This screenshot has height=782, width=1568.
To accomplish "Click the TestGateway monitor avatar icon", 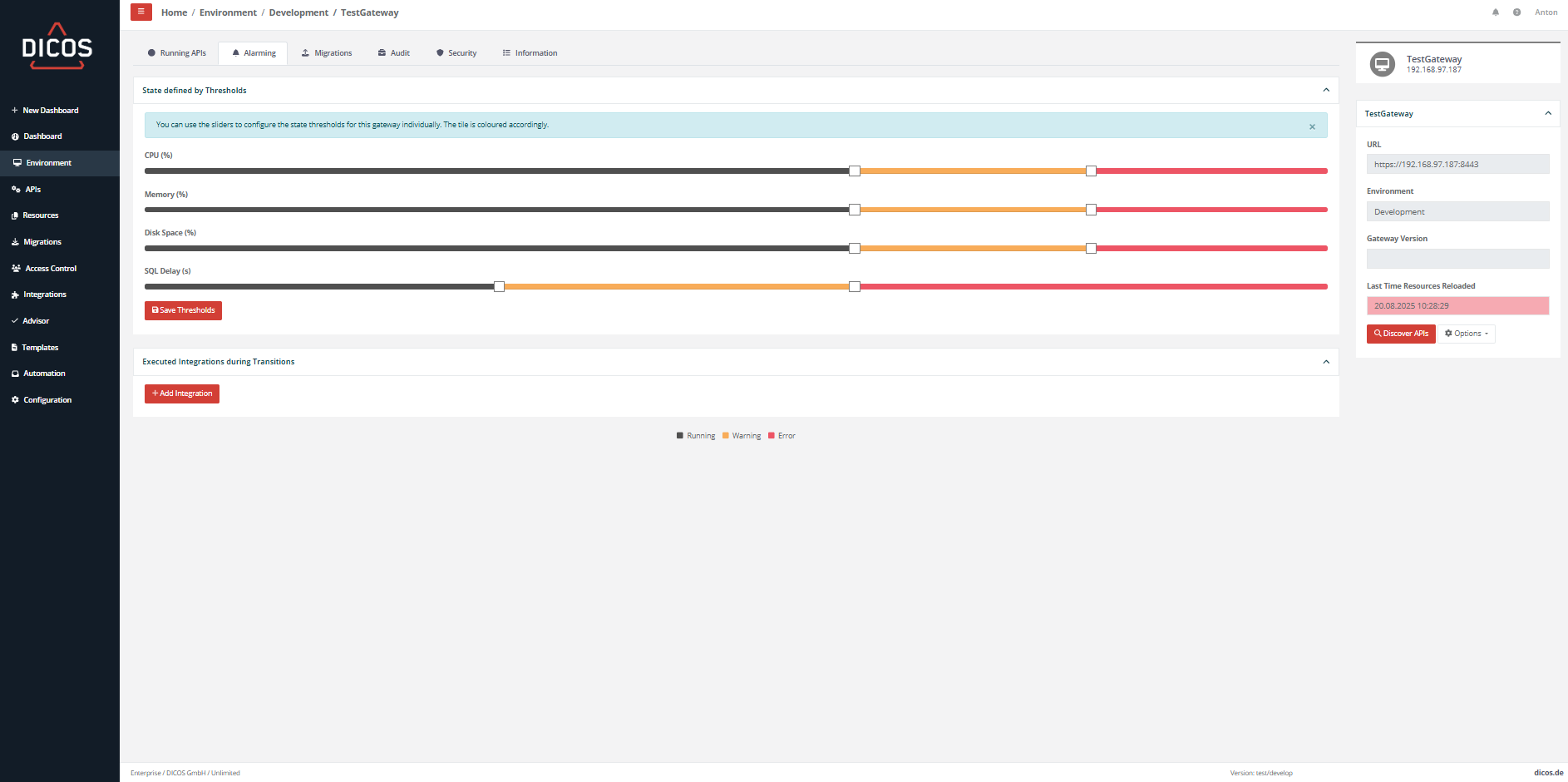I will [1382, 64].
